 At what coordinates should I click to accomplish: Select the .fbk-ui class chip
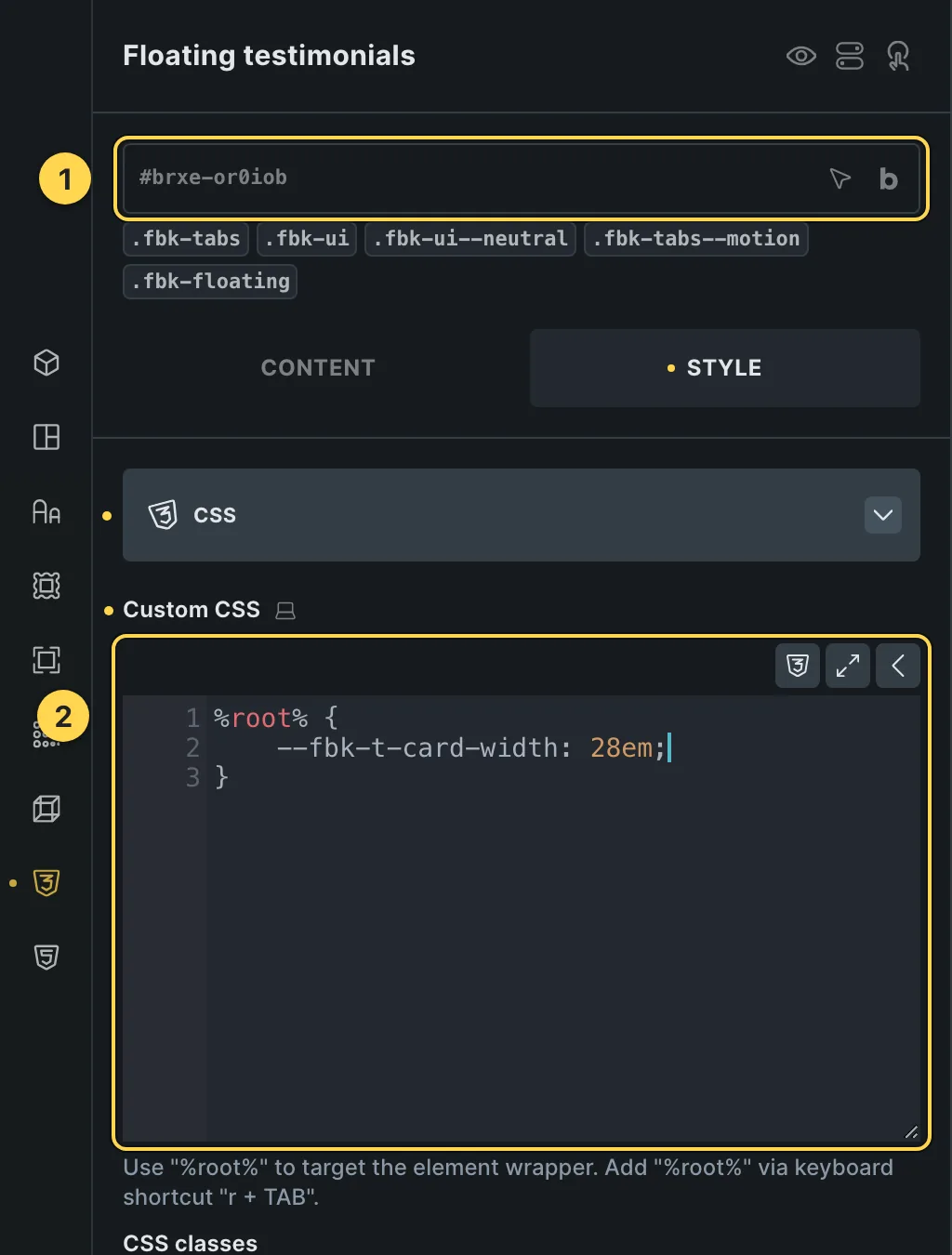pos(307,239)
